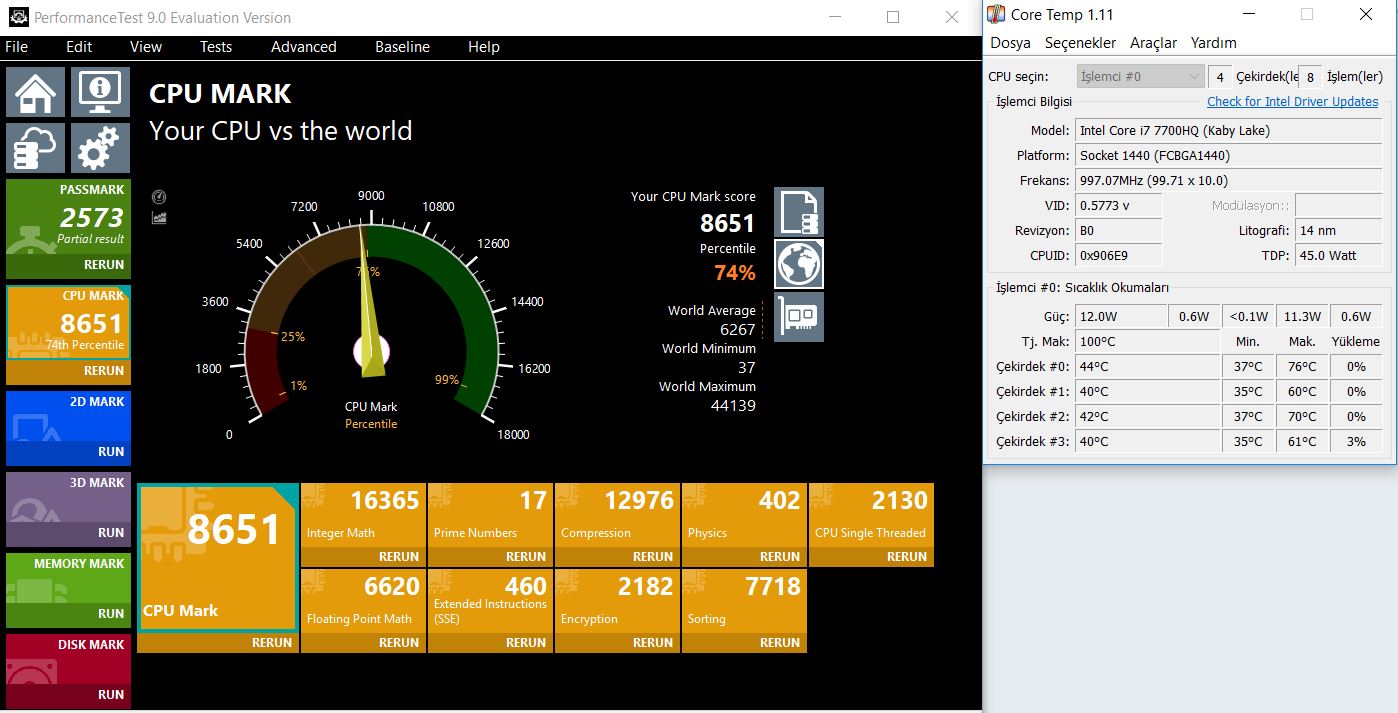This screenshot has height=713, width=1398.
Task: Click the CPUID field 0x906E9
Action: (1119, 255)
